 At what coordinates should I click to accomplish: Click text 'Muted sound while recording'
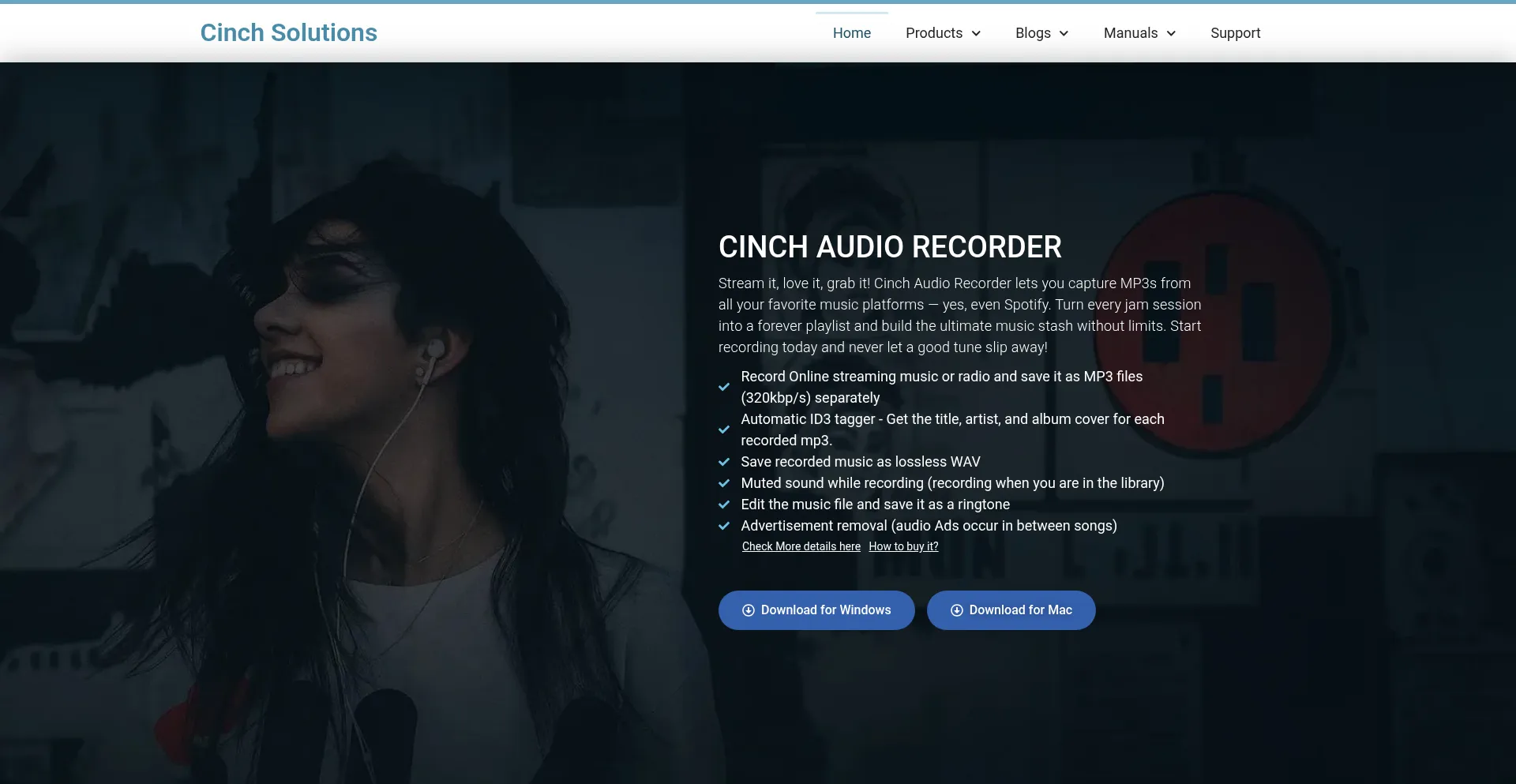tap(832, 483)
